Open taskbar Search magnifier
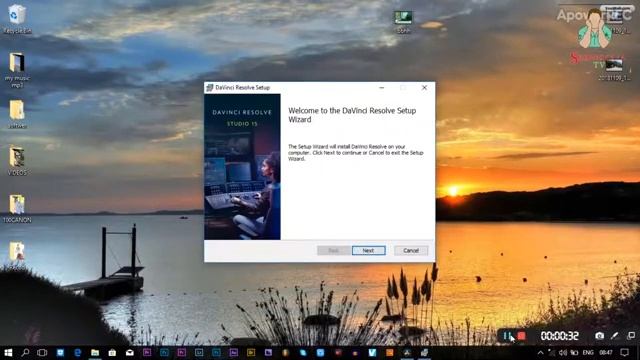The width and height of the screenshot is (640, 360). pos(25,352)
